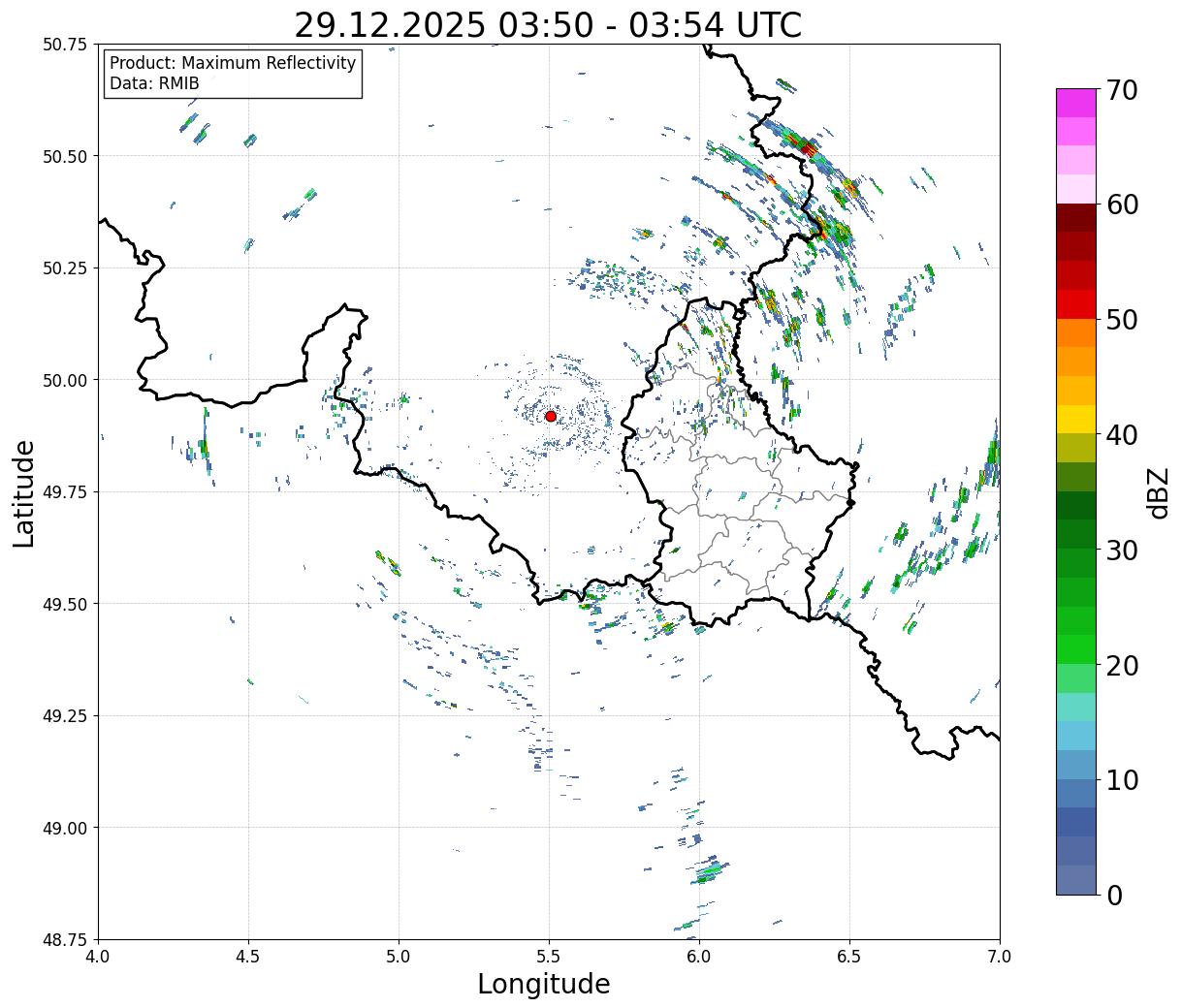This screenshot has height=1008, width=1182.
Task: Click the bright green swatch above 20
Action: pyautogui.click(x=1076, y=649)
